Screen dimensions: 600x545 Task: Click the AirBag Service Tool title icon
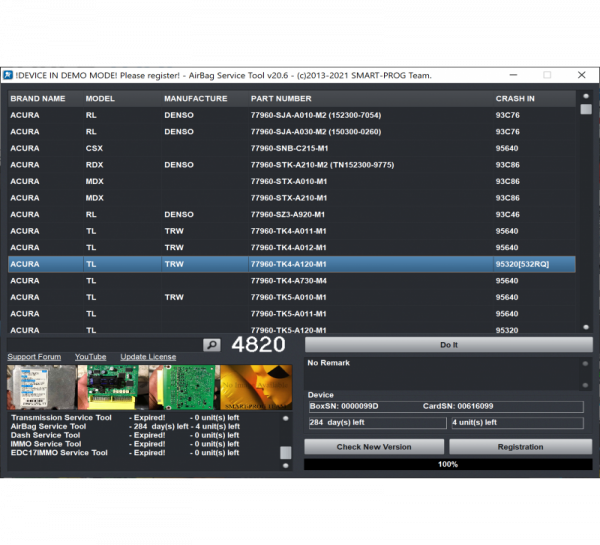click(x=8, y=75)
